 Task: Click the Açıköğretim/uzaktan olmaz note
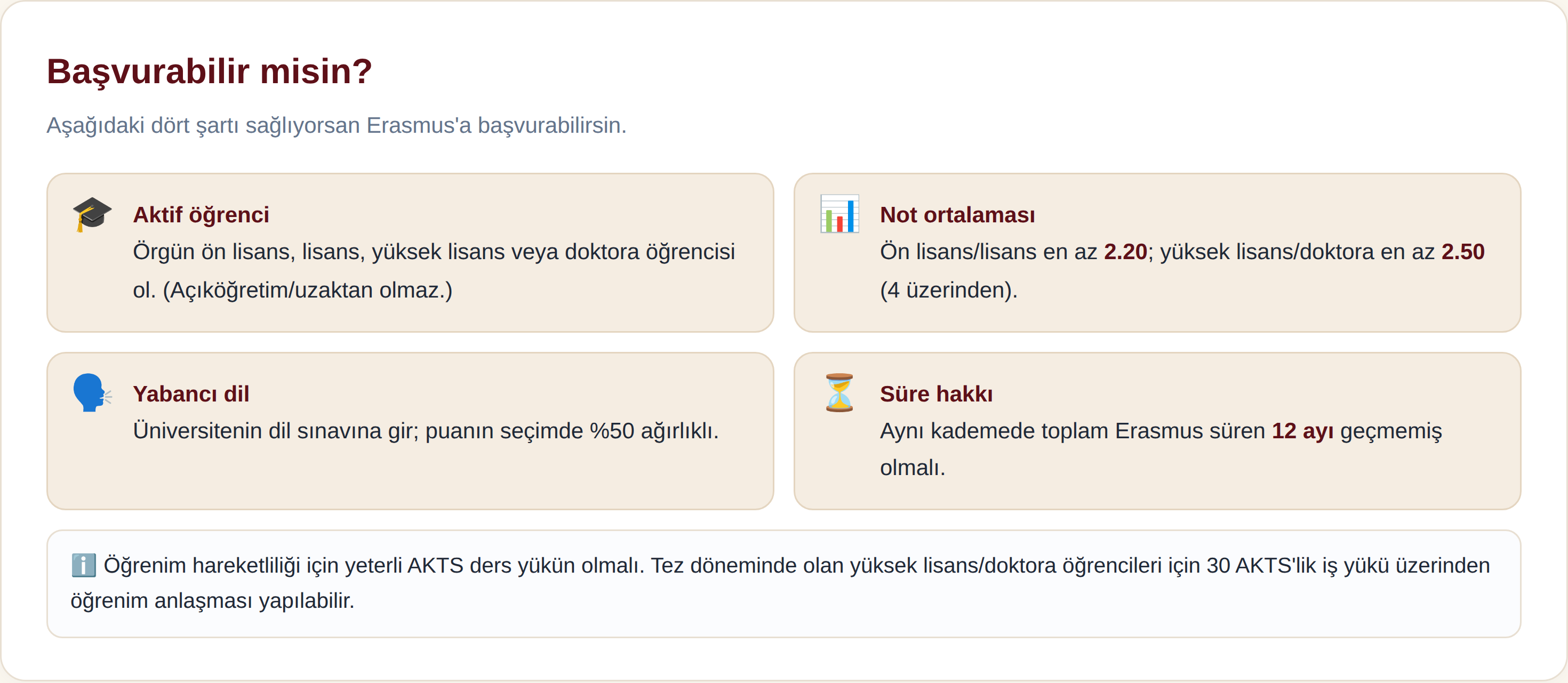[307, 290]
